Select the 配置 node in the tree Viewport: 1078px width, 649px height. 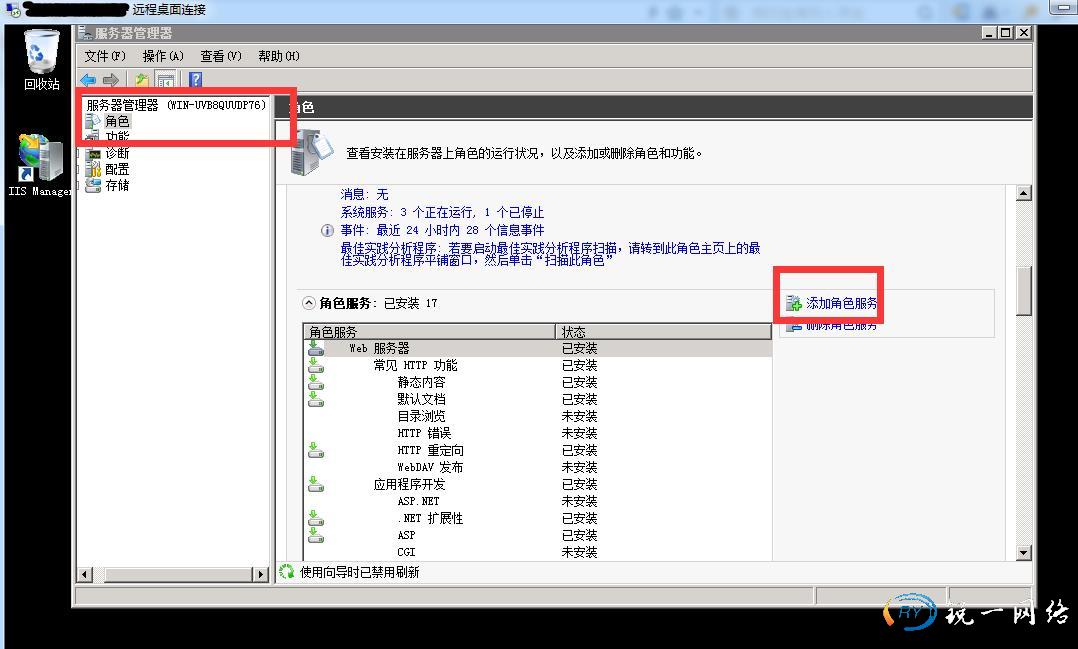coord(117,169)
